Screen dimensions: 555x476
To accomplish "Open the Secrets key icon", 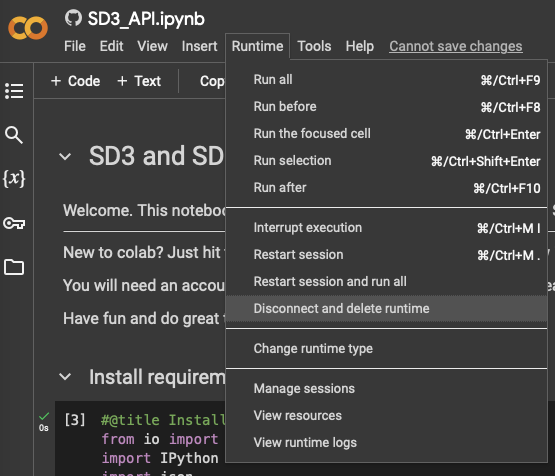I will [x=14, y=223].
